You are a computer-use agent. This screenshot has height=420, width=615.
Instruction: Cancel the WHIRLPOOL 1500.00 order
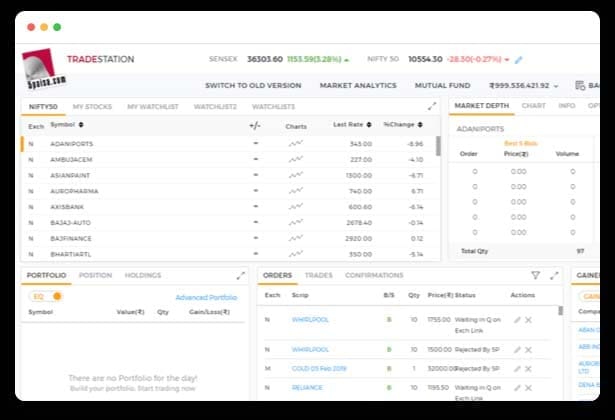coord(528,350)
